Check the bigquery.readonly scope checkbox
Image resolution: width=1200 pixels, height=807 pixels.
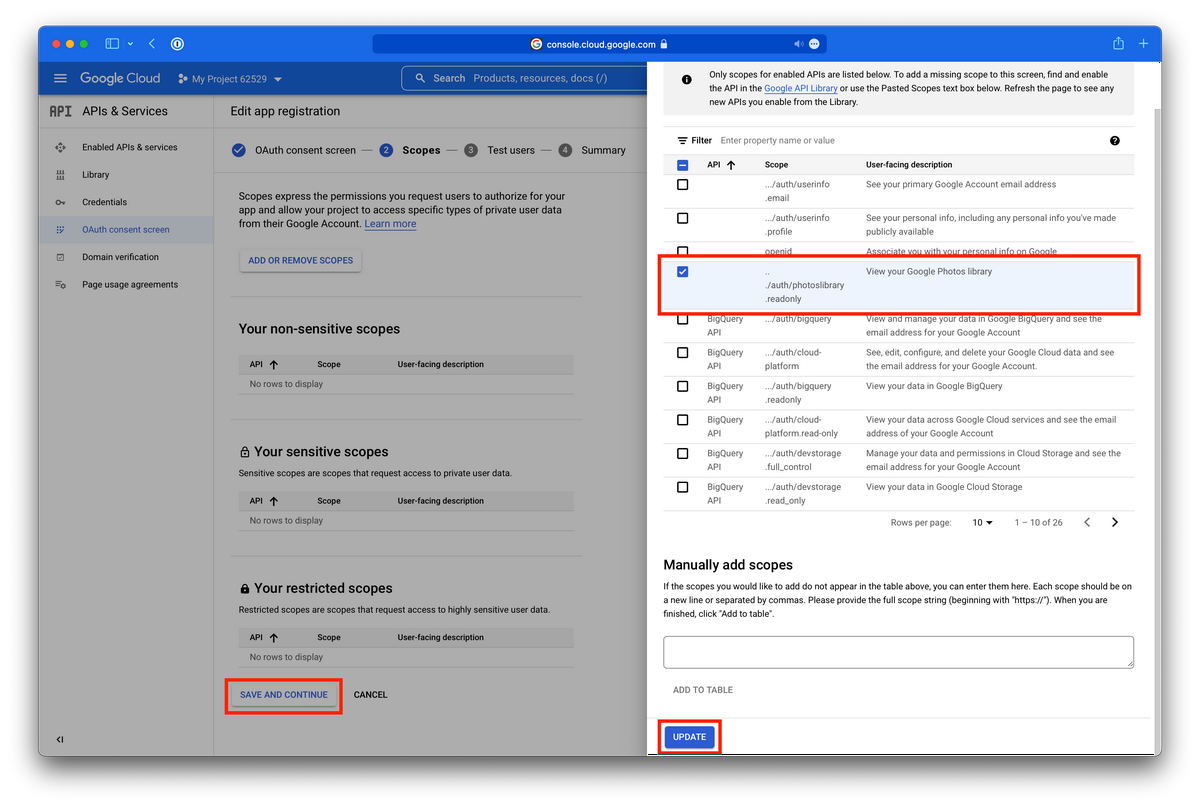683,386
